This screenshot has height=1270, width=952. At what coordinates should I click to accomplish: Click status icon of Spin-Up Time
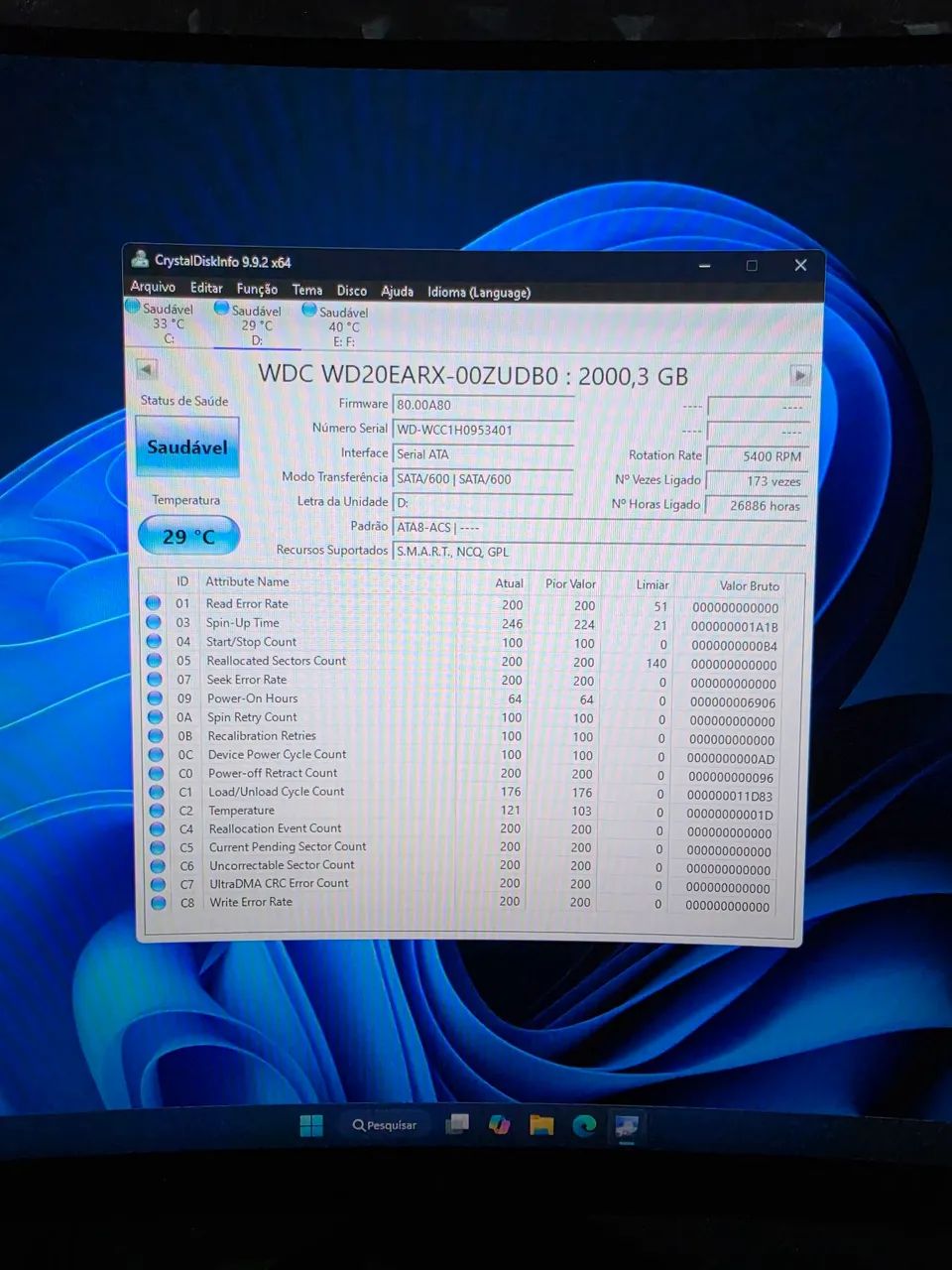click(153, 622)
